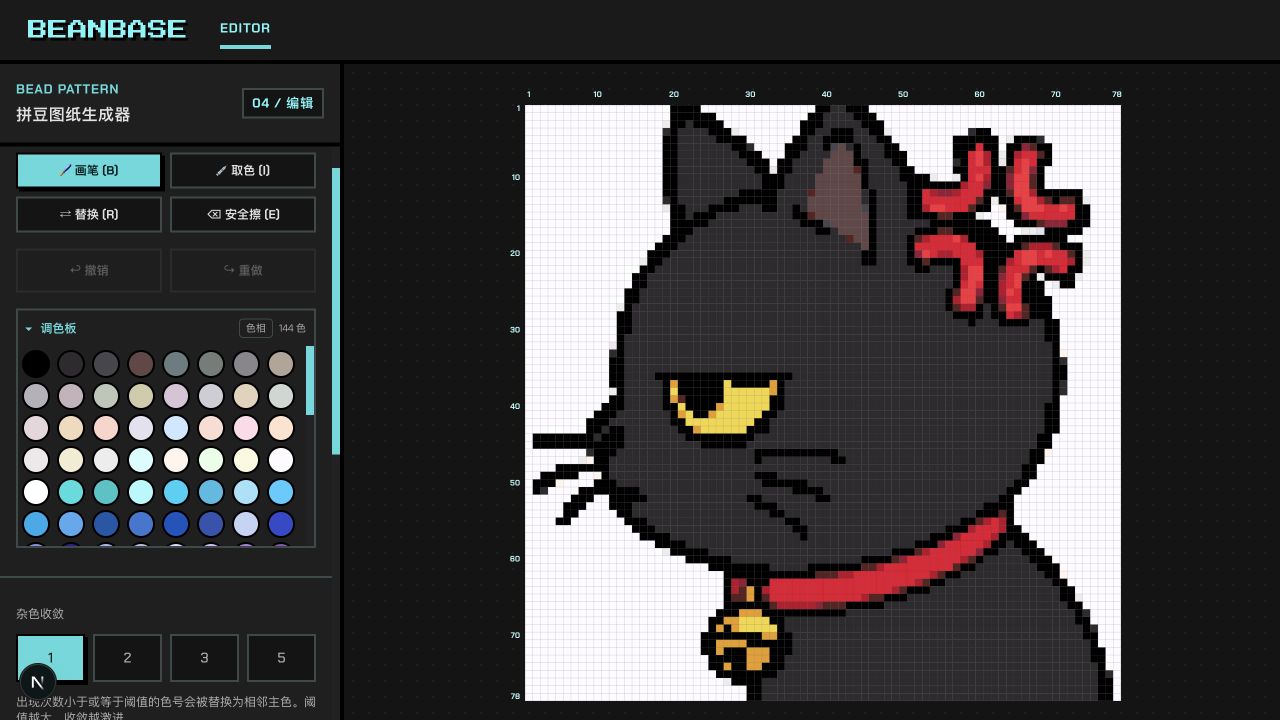
Task: Select the 画笔 (B) brush tool
Action: (x=89, y=170)
